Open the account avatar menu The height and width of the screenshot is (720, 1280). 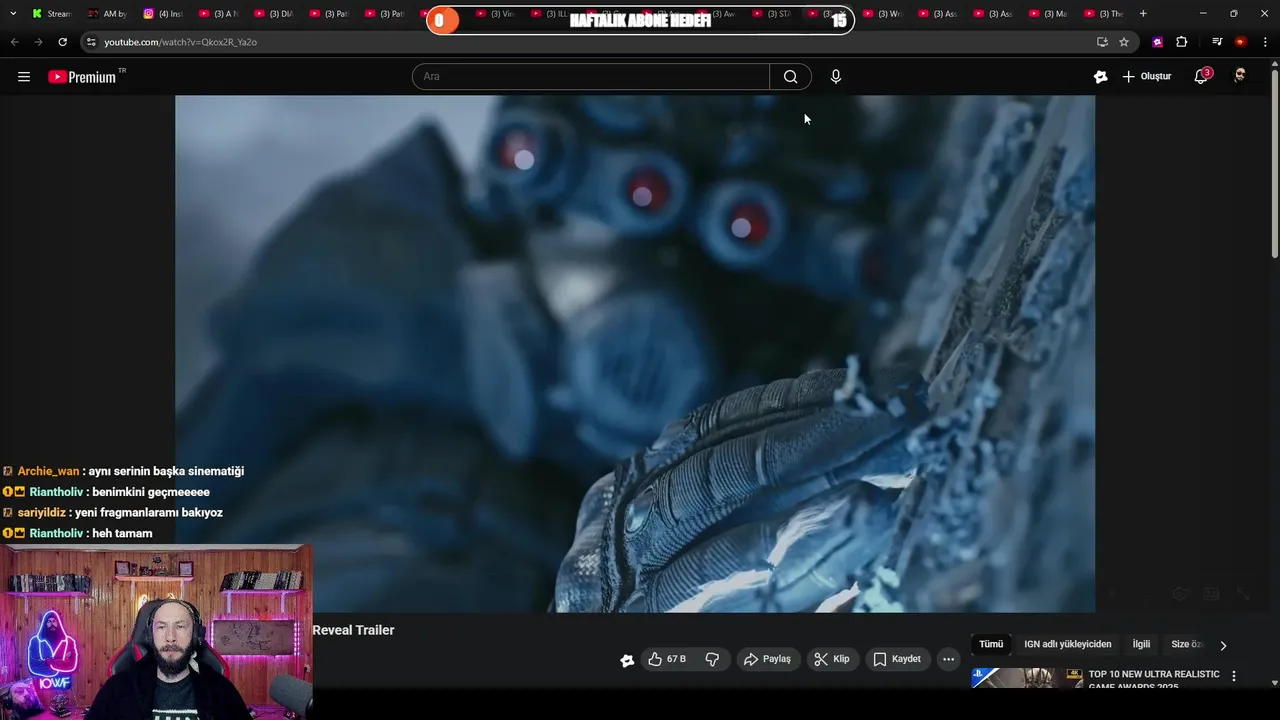click(1240, 76)
